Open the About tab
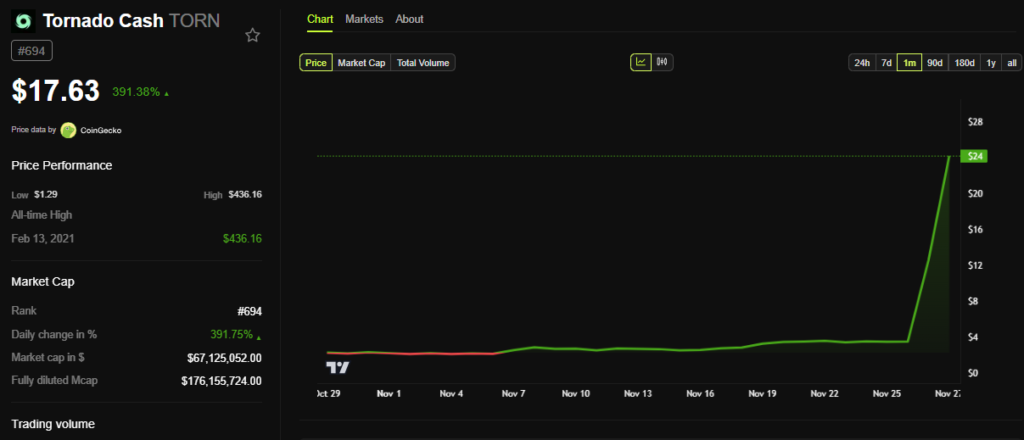 pos(409,19)
